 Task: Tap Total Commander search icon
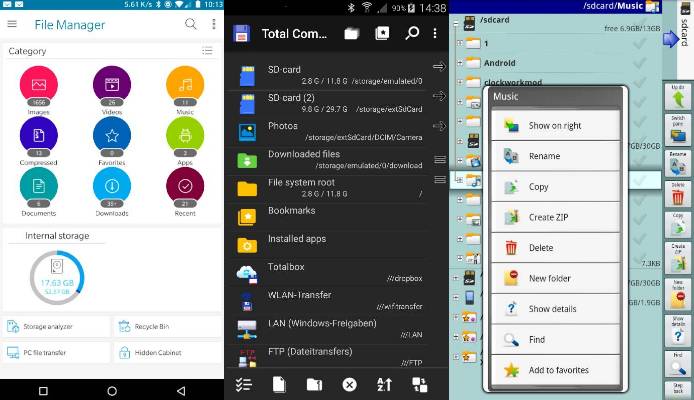click(x=412, y=33)
